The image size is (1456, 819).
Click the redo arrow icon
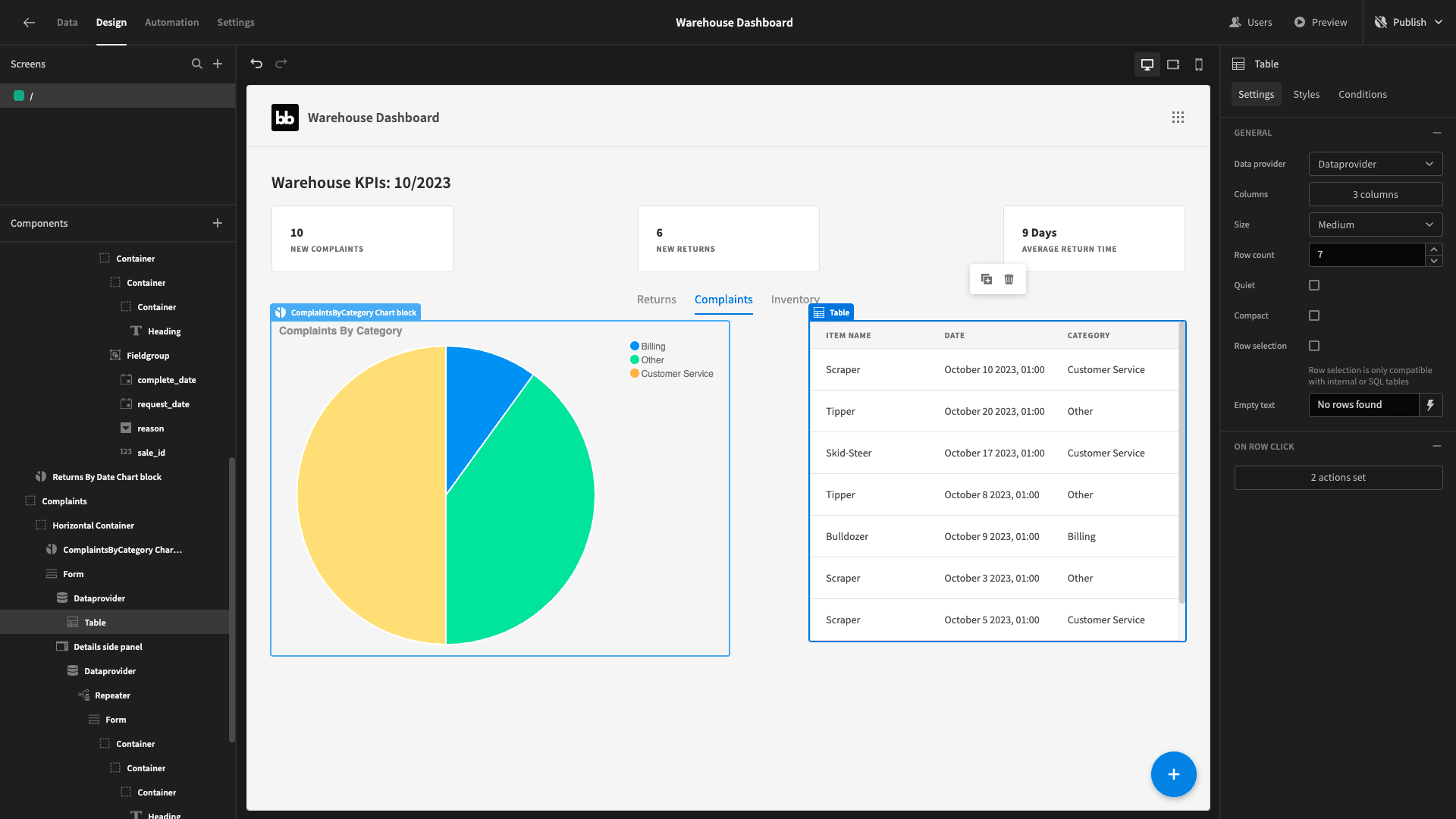click(281, 64)
